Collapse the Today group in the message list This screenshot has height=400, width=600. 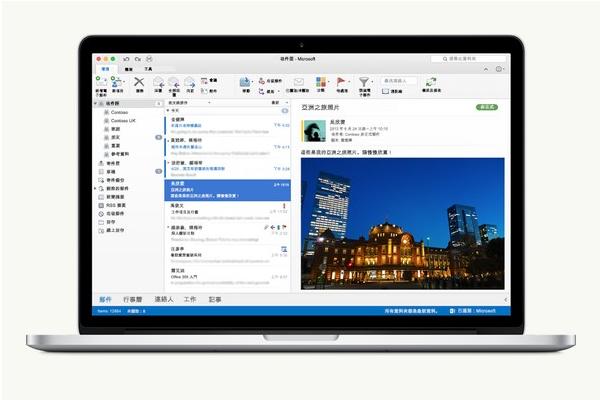[x=168, y=110]
